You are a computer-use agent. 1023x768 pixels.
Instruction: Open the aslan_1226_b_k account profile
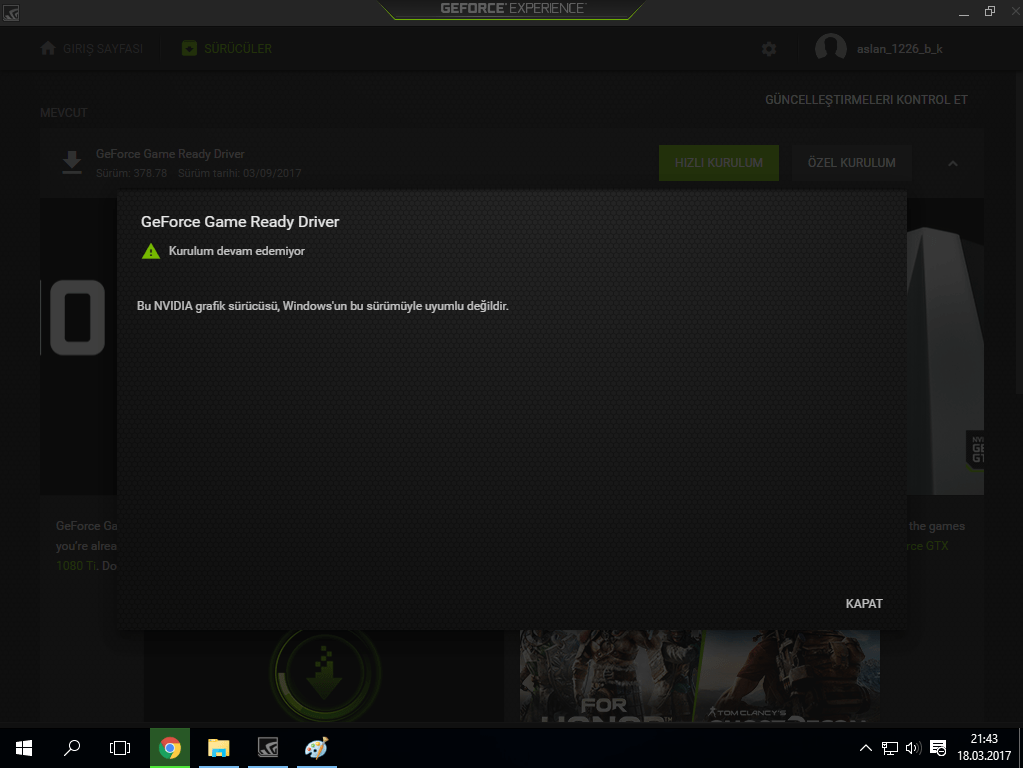tap(879, 49)
